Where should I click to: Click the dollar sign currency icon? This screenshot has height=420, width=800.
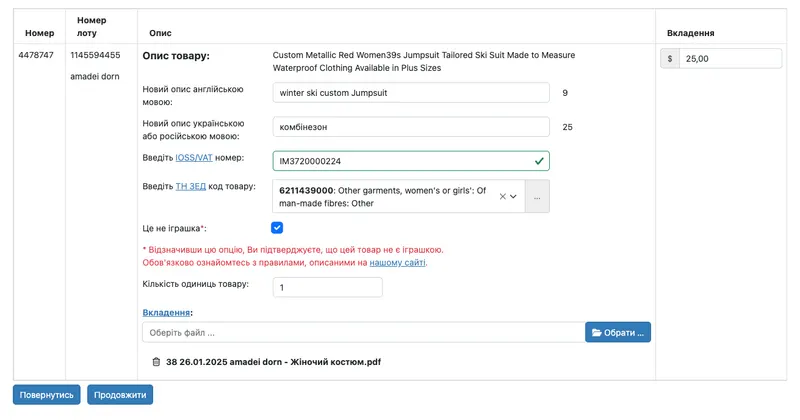670,59
